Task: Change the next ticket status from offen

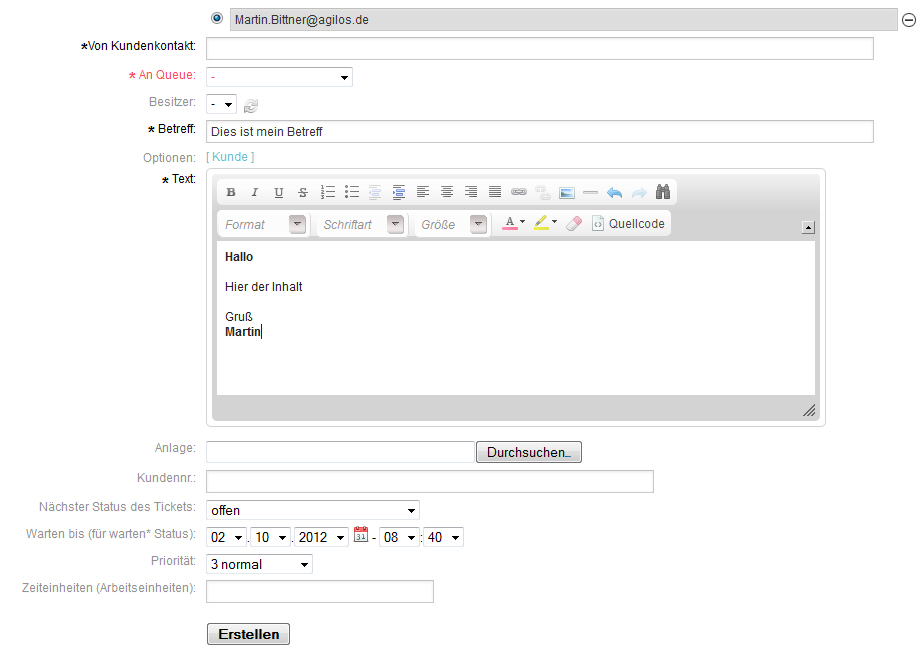Action: [313, 510]
